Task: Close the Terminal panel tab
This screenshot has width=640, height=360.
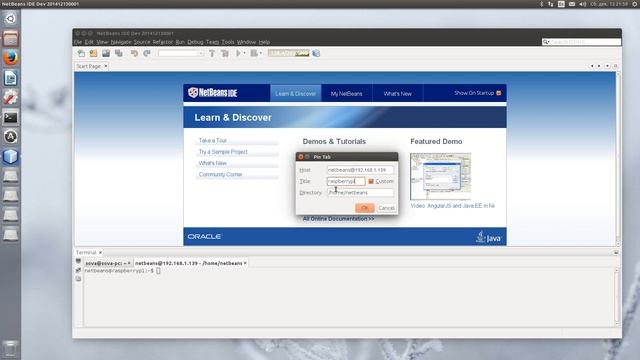Action: [x=100, y=253]
